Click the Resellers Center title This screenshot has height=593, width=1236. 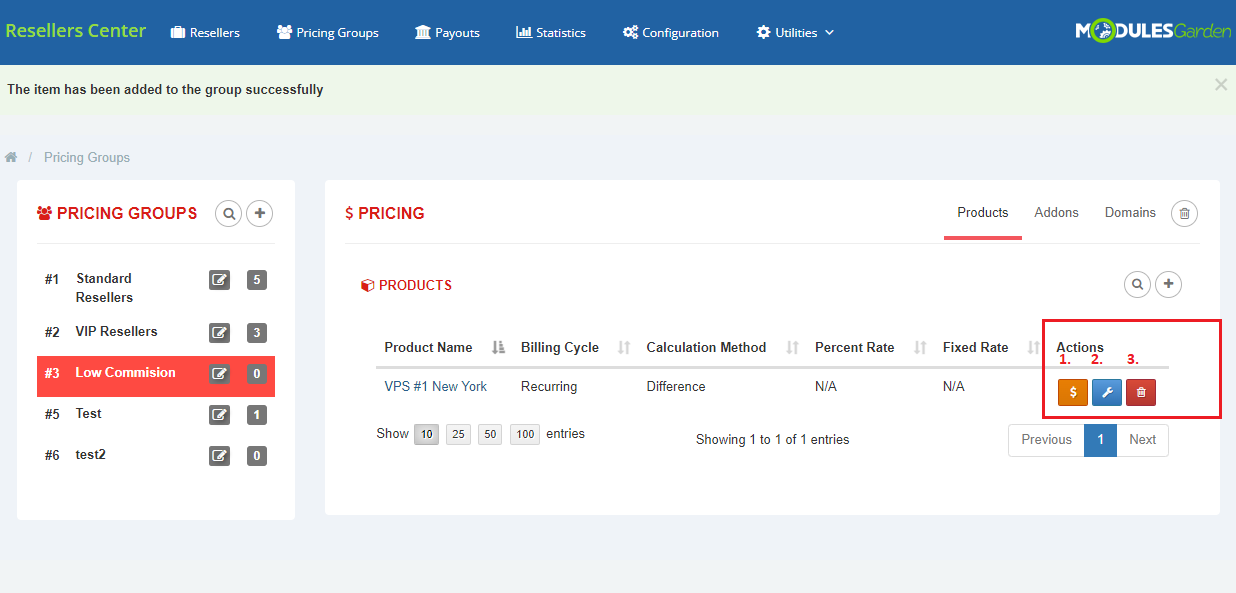(76, 31)
